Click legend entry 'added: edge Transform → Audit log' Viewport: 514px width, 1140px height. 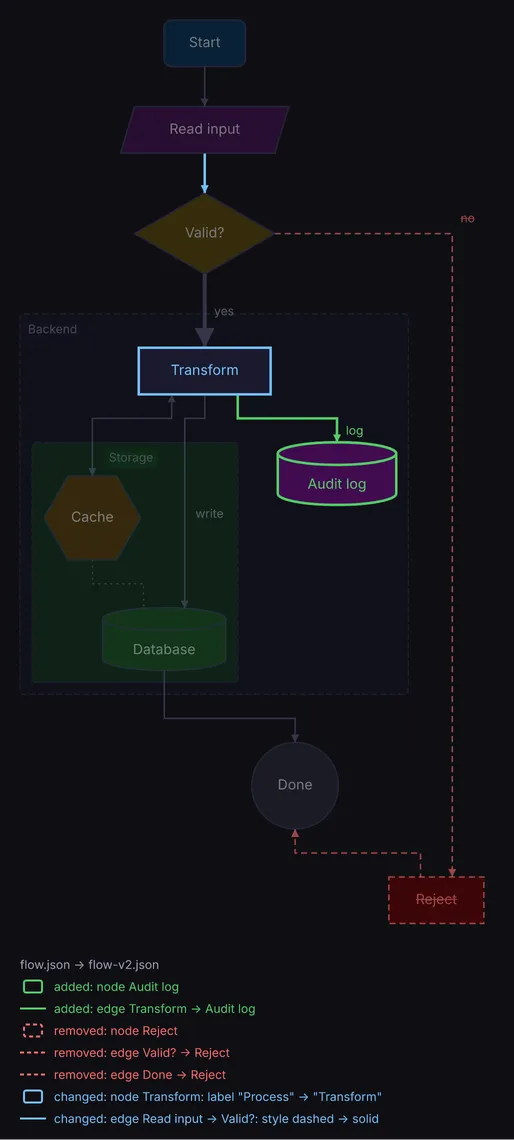pos(154,1009)
